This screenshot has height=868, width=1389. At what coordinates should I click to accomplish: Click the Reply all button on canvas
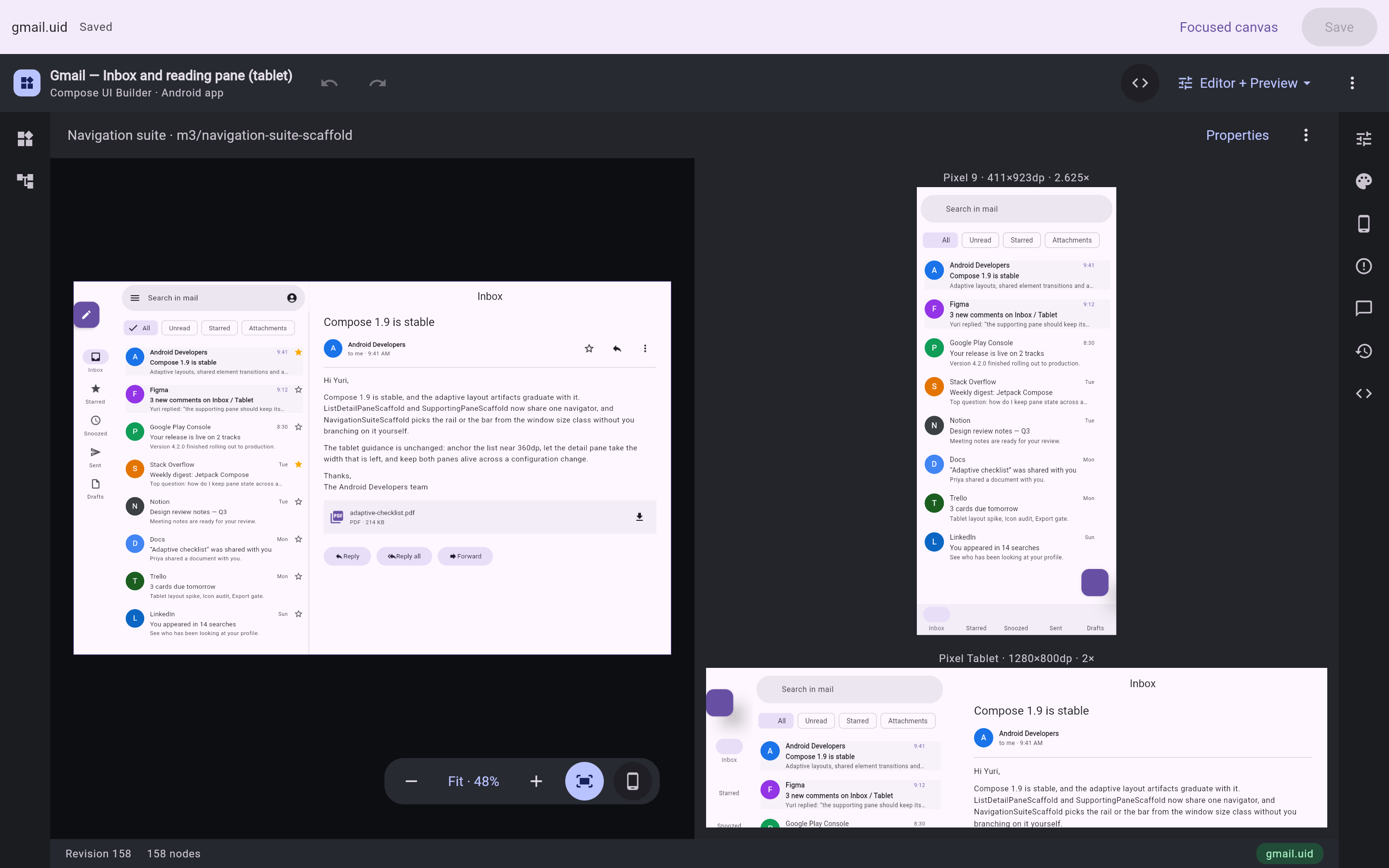click(x=404, y=556)
